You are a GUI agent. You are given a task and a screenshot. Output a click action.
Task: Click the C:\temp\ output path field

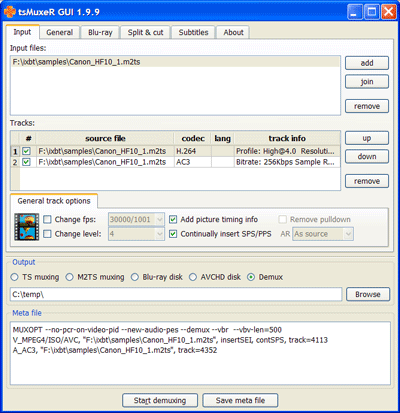pyautogui.click(x=176, y=294)
